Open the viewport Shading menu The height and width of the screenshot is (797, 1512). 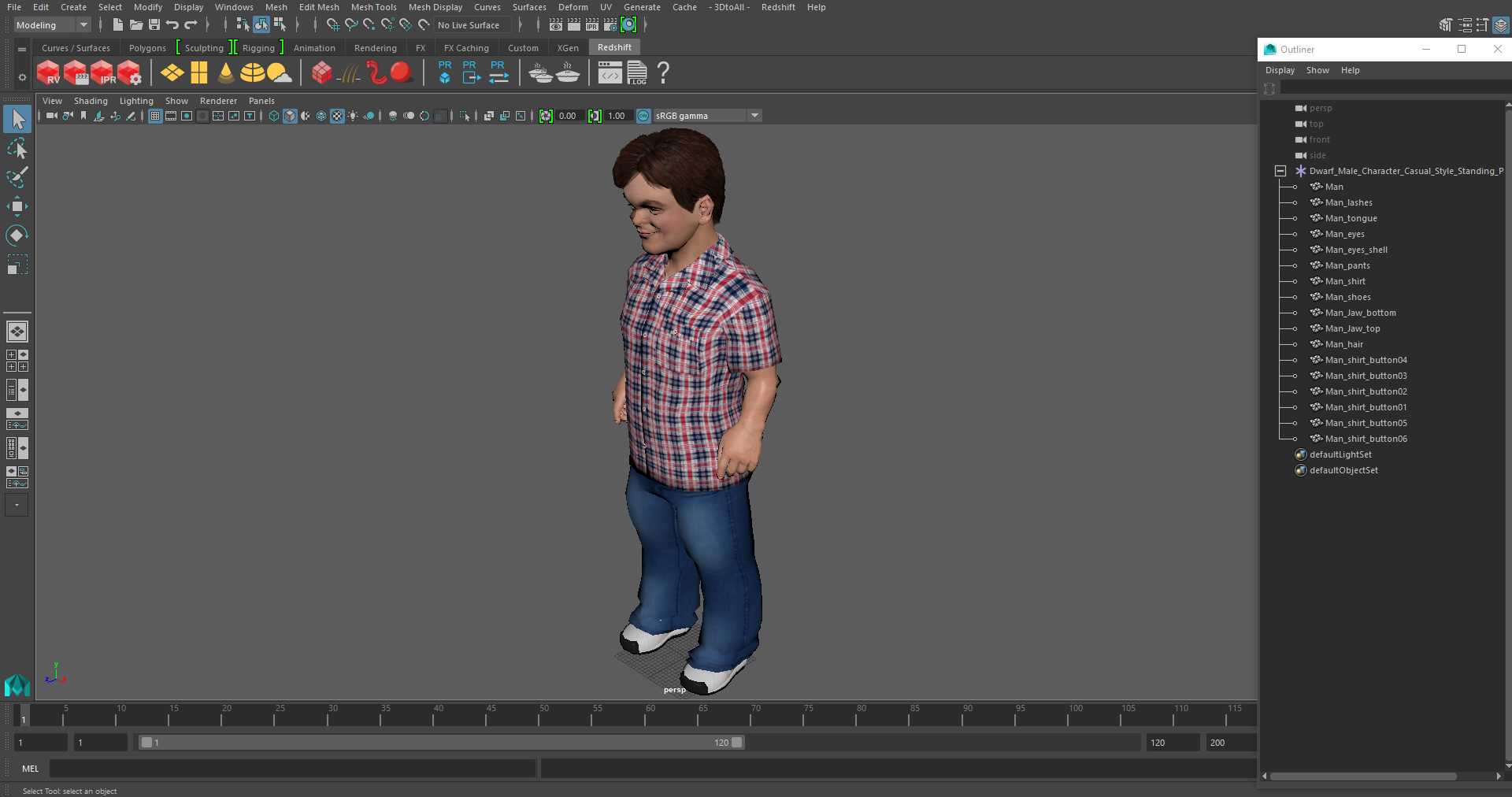(91, 101)
